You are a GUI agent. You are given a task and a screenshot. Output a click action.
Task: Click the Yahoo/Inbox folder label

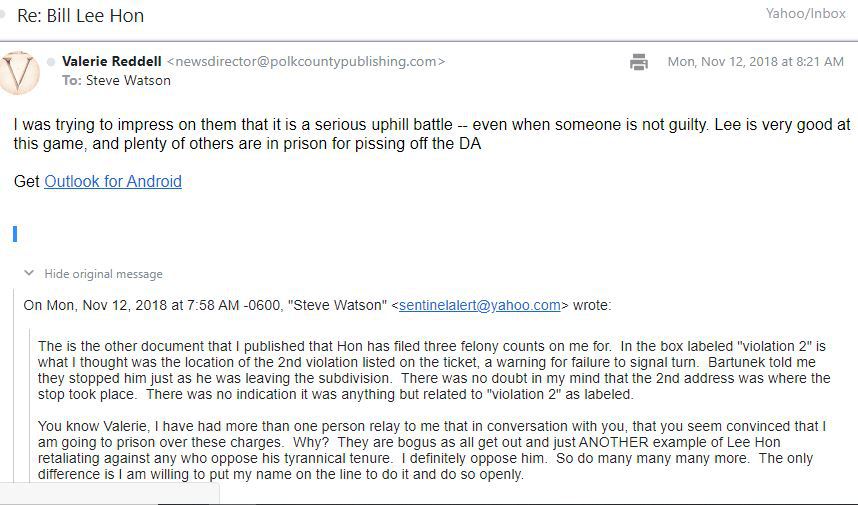click(x=804, y=13)
